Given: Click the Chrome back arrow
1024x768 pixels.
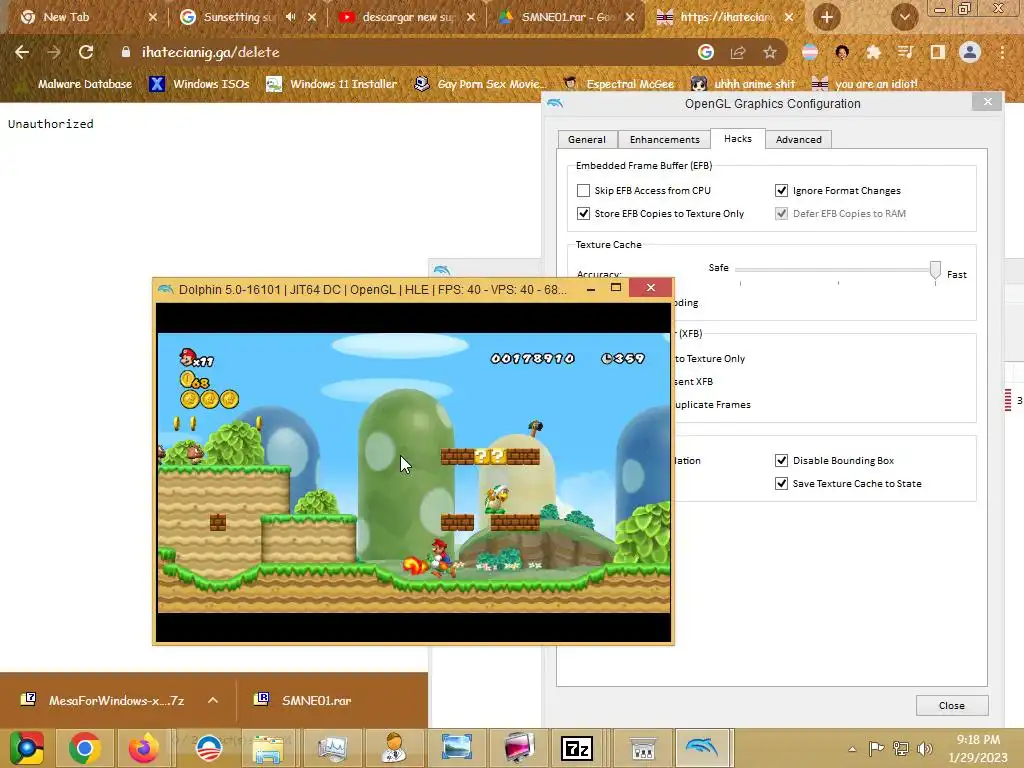Looking at the screenshot, I should point(22,52).
